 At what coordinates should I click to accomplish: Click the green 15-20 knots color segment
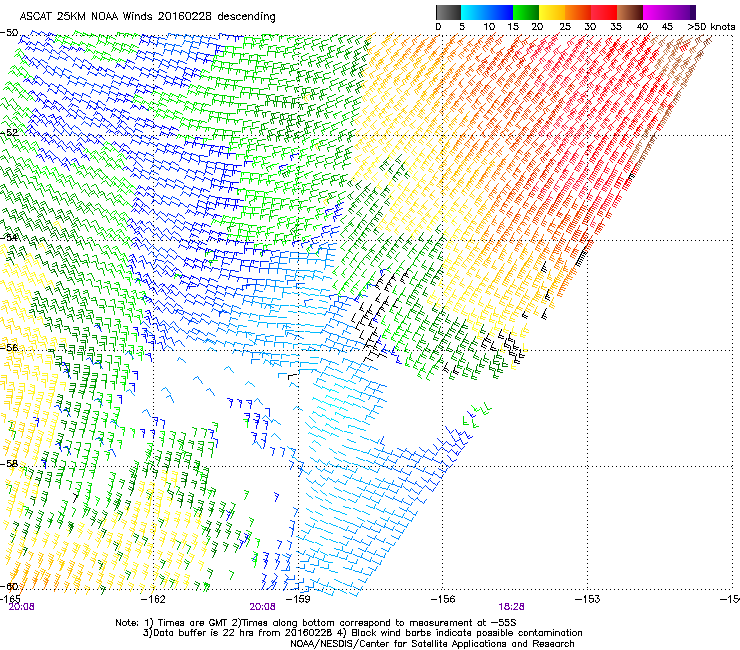(526, 12)
